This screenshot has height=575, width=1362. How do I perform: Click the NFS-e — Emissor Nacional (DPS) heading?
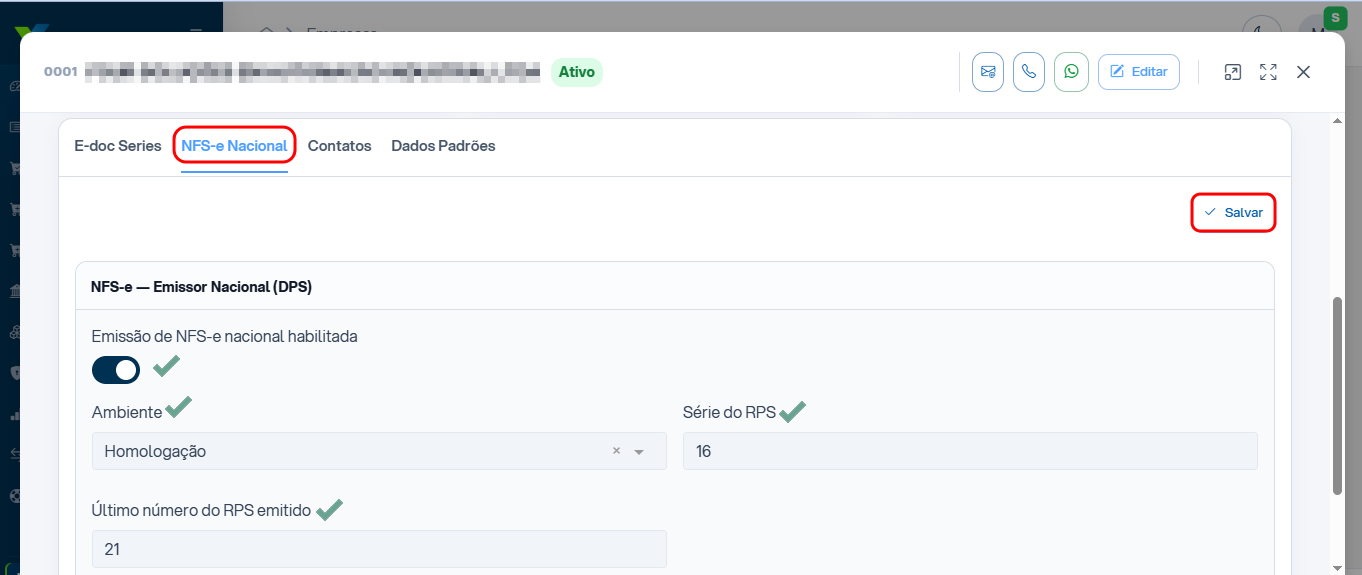(201, 287)
